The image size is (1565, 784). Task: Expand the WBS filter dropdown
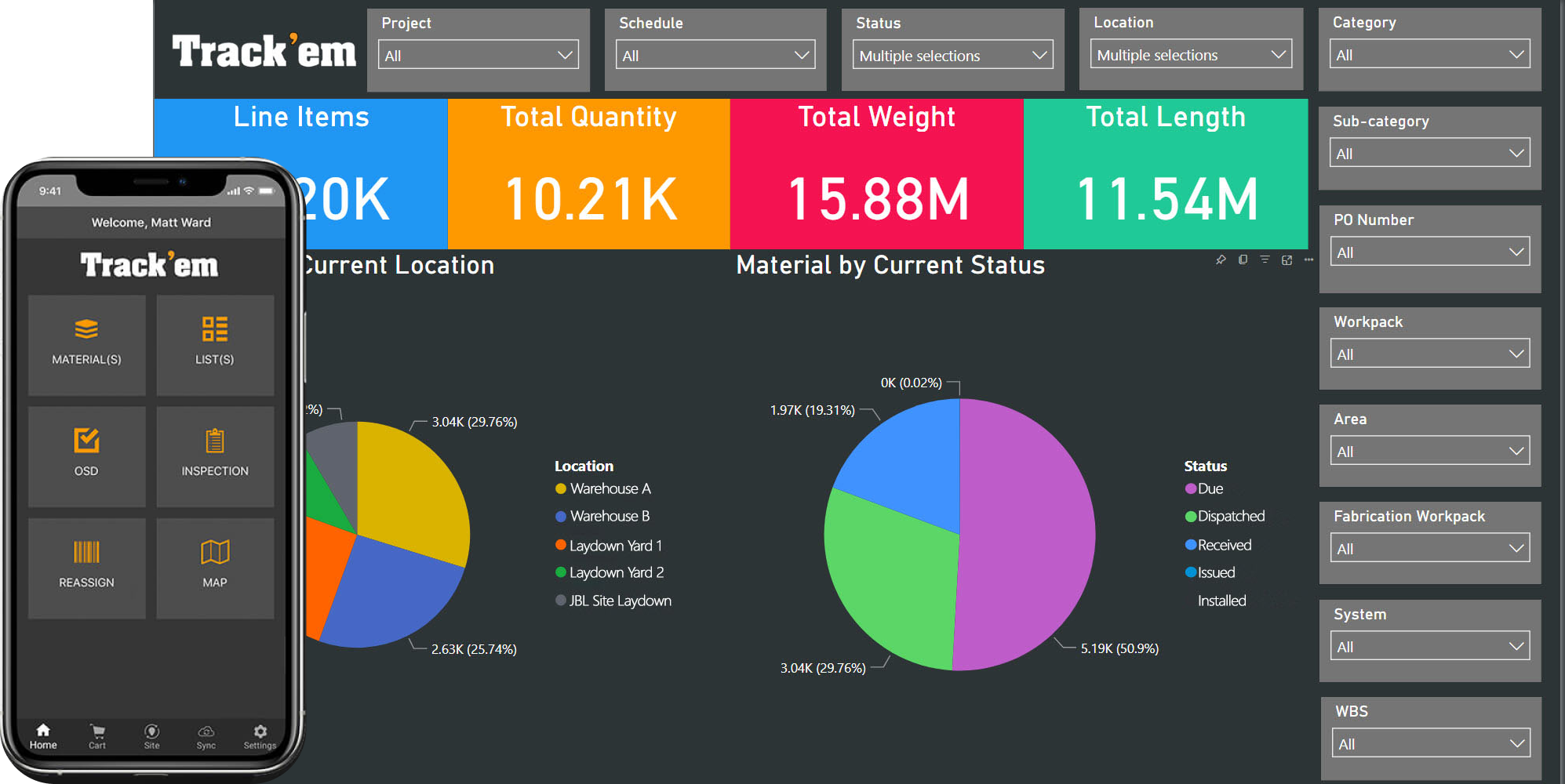tap(1431, 744)
